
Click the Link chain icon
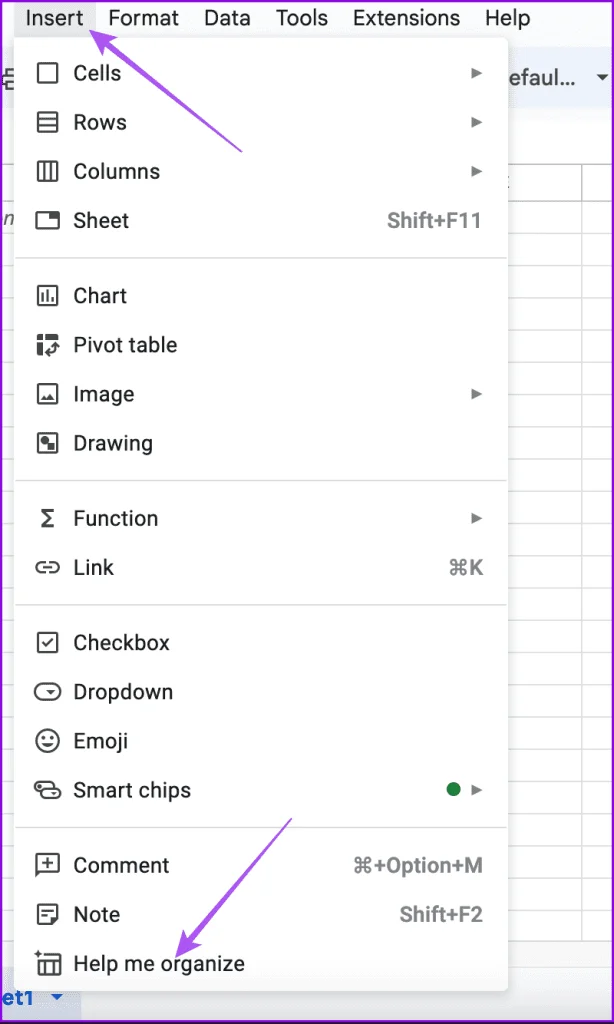point(47,568)
